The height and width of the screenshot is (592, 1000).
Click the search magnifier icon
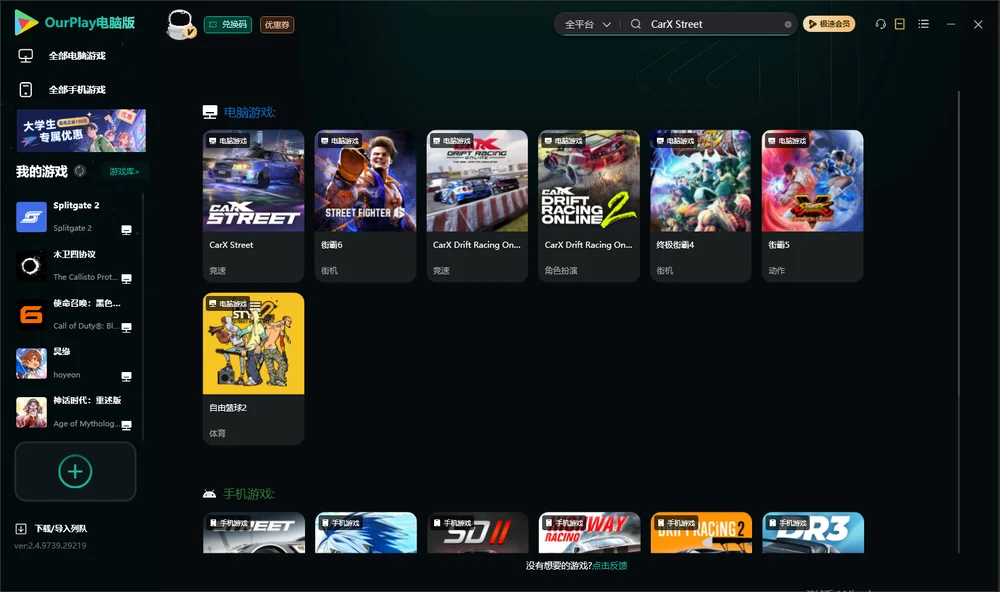[x=636, y=24]
